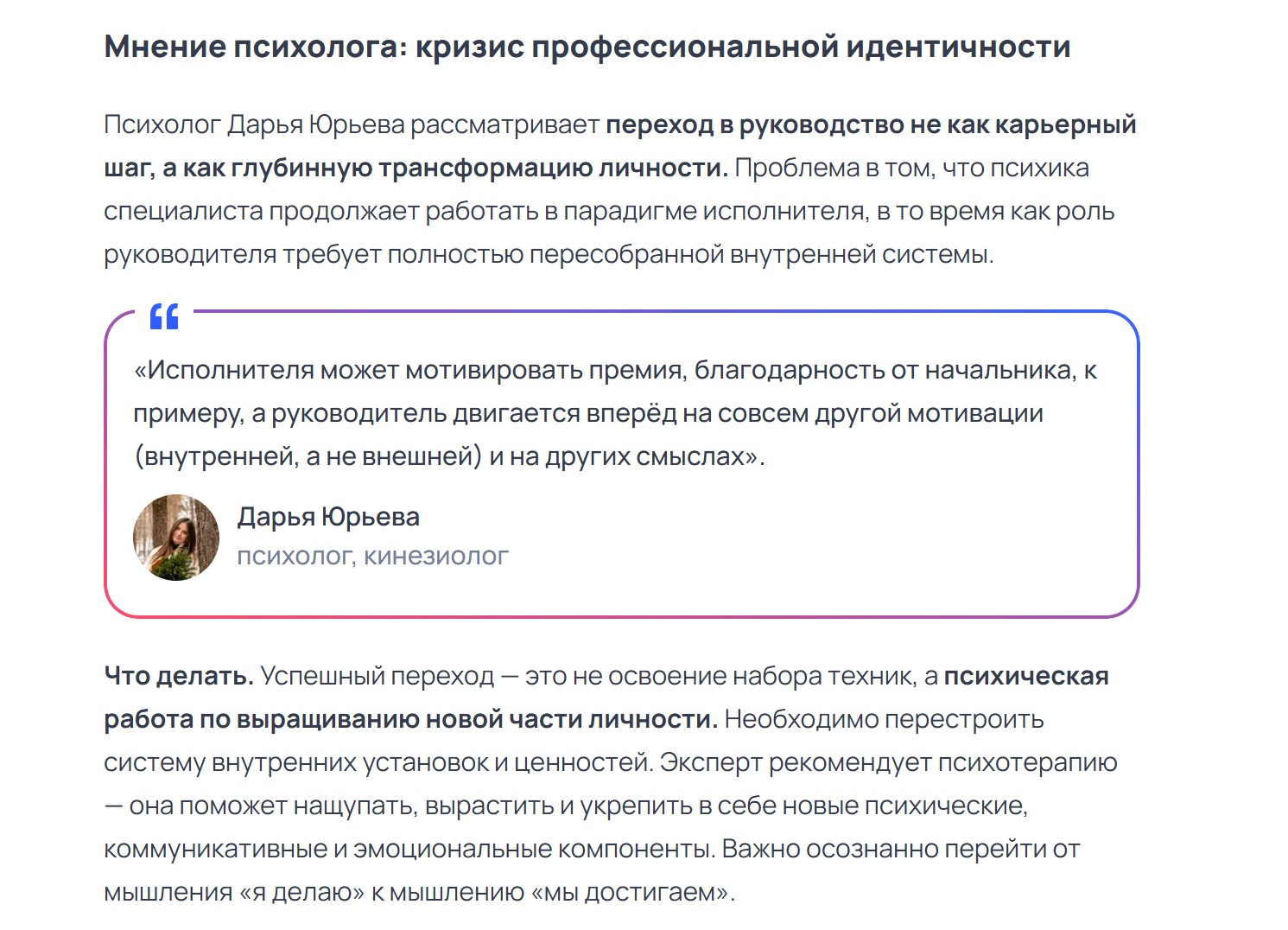Click the heading «Мнение психолога: кризис профессиональной идентичности»

(587, 47)
